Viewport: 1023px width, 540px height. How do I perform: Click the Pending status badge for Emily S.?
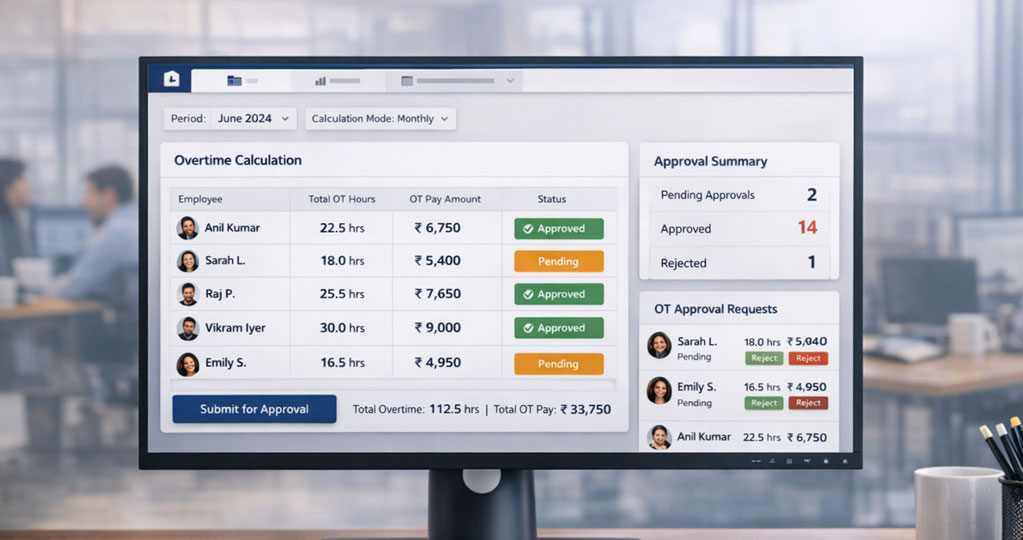pyautogui.click(x=558, y=364)
